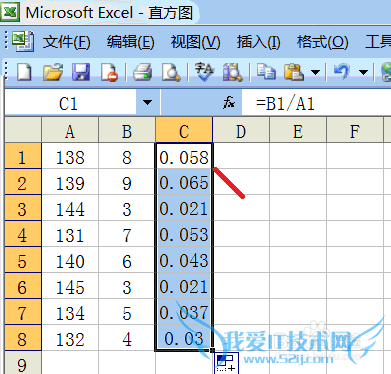Select column F header
The image size is (391, 374).
pos(355,131)
